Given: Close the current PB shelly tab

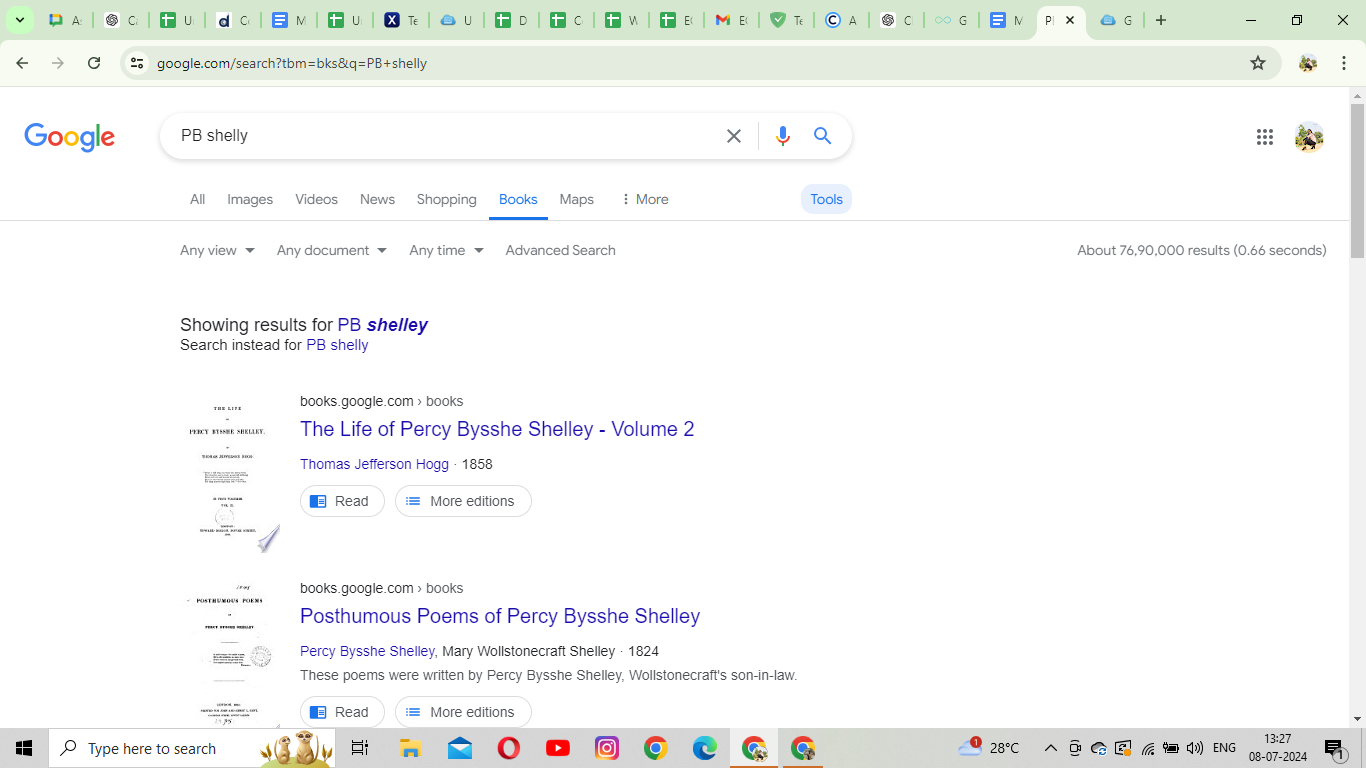Looking at the screenshot, I should click(x=1070, y=20).
